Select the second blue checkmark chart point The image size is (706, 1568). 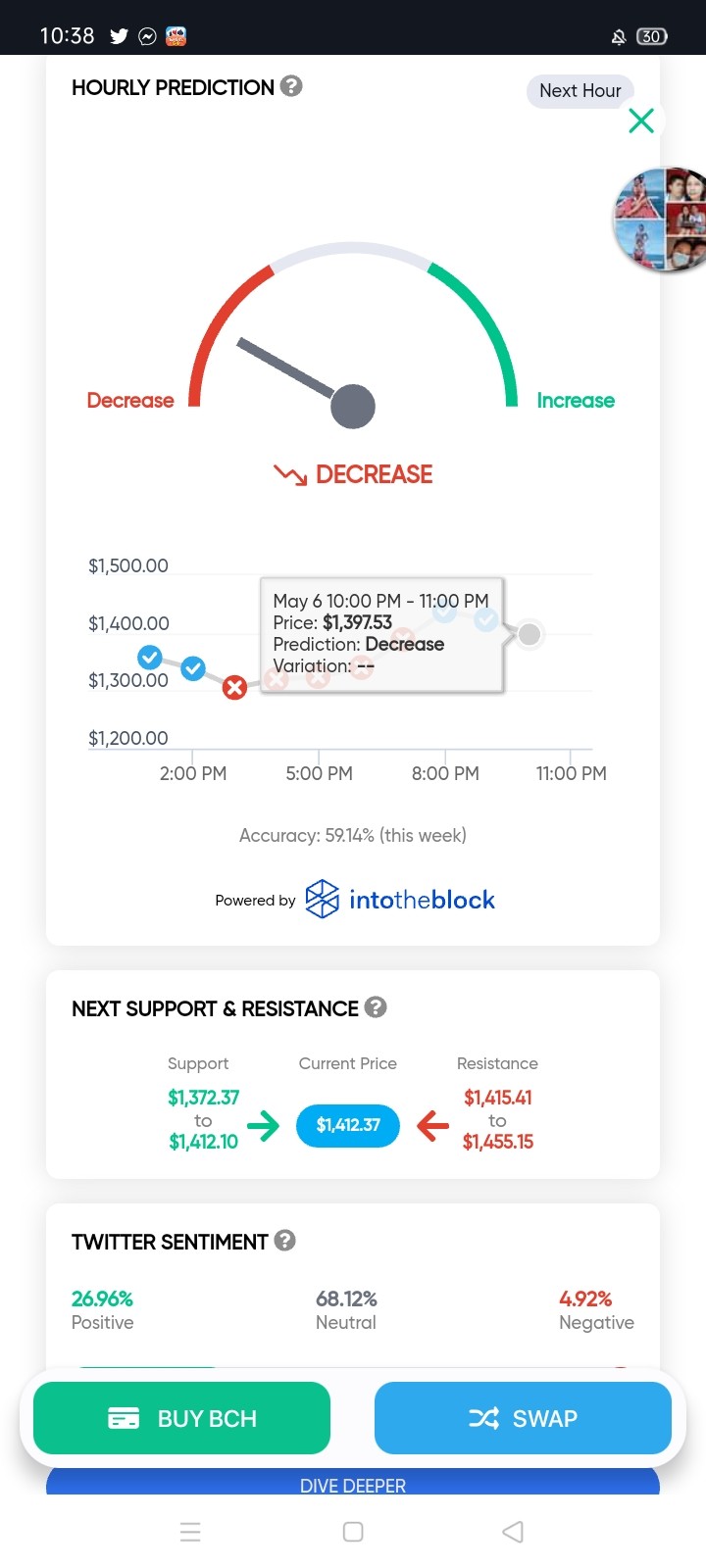tap(193, 668)
